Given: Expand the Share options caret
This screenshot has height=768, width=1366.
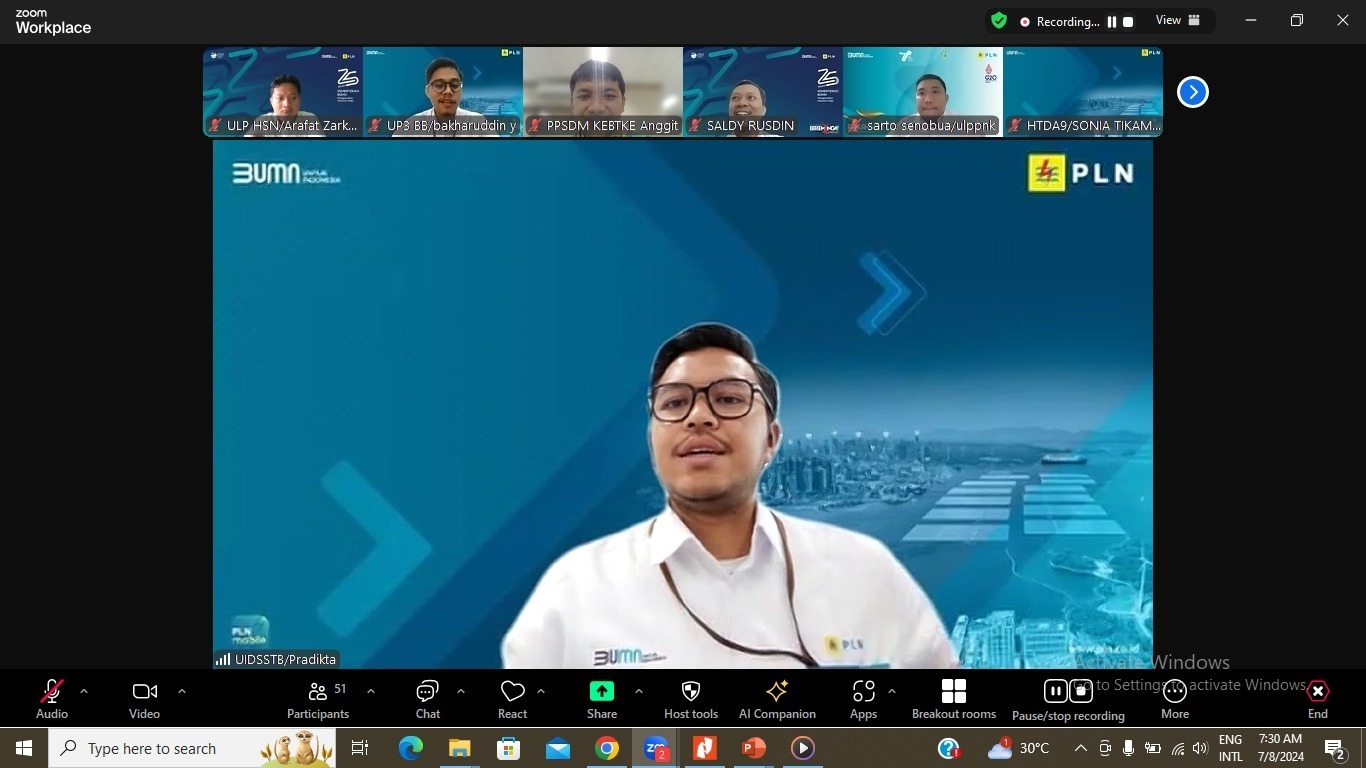Looking at the screenshot, I should coord(639,691).
